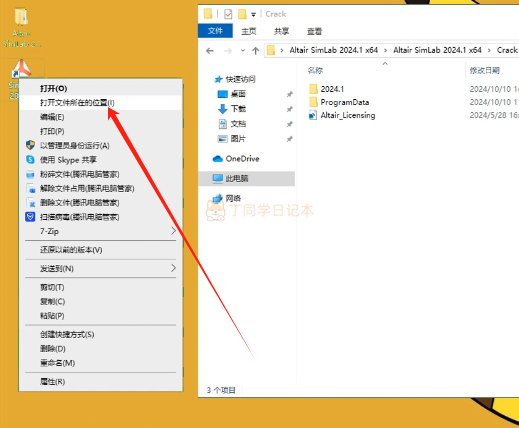Click the Explorer window folder icon in title bar

coord(208,14)
